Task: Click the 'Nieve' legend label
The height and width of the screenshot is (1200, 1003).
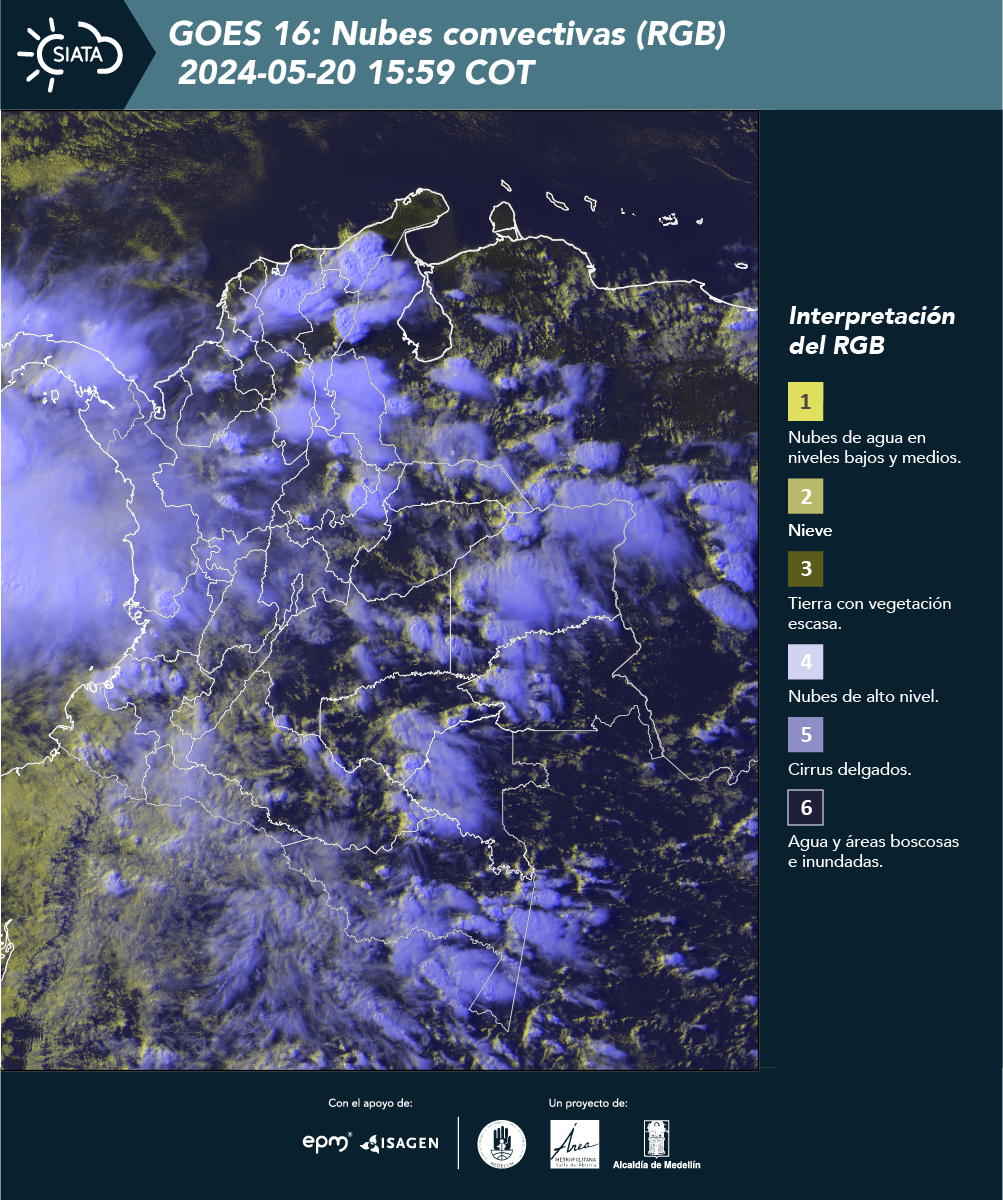Action: tap(810, 531)
